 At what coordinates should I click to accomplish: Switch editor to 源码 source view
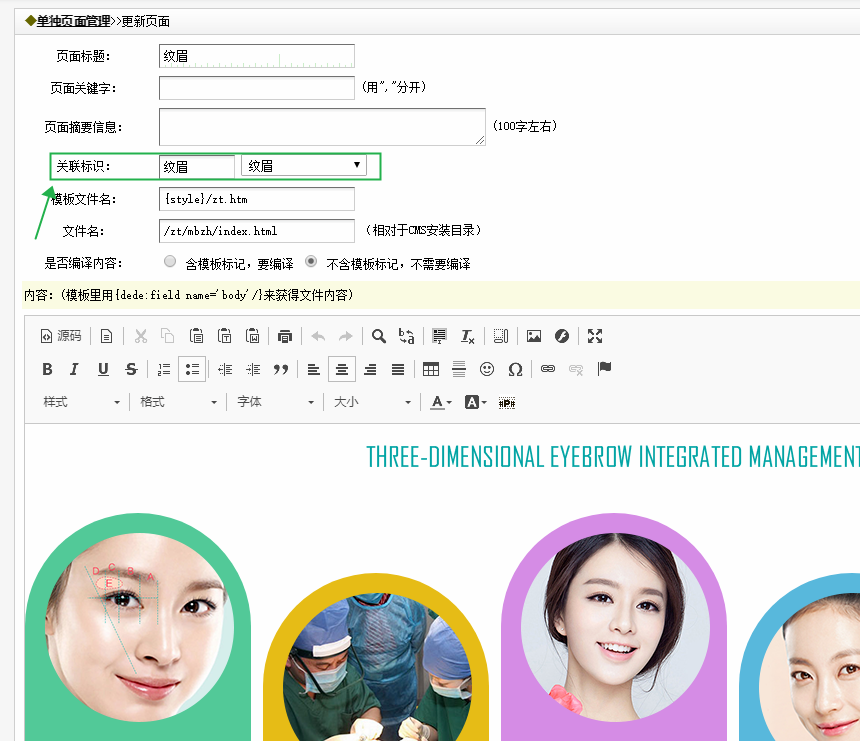click(x=61, y=336)
